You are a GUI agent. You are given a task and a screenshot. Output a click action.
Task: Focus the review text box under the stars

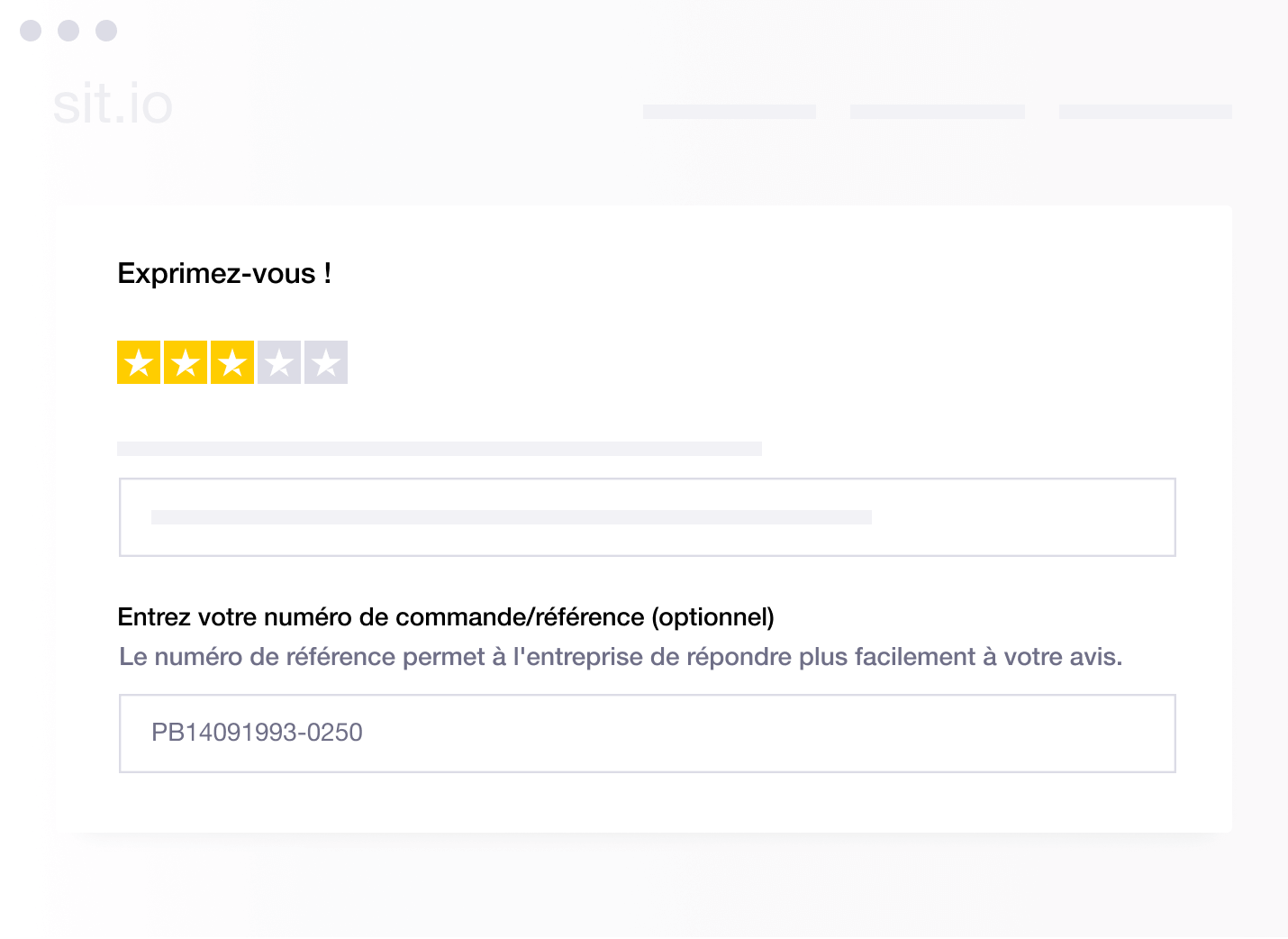tap(648, 517)
